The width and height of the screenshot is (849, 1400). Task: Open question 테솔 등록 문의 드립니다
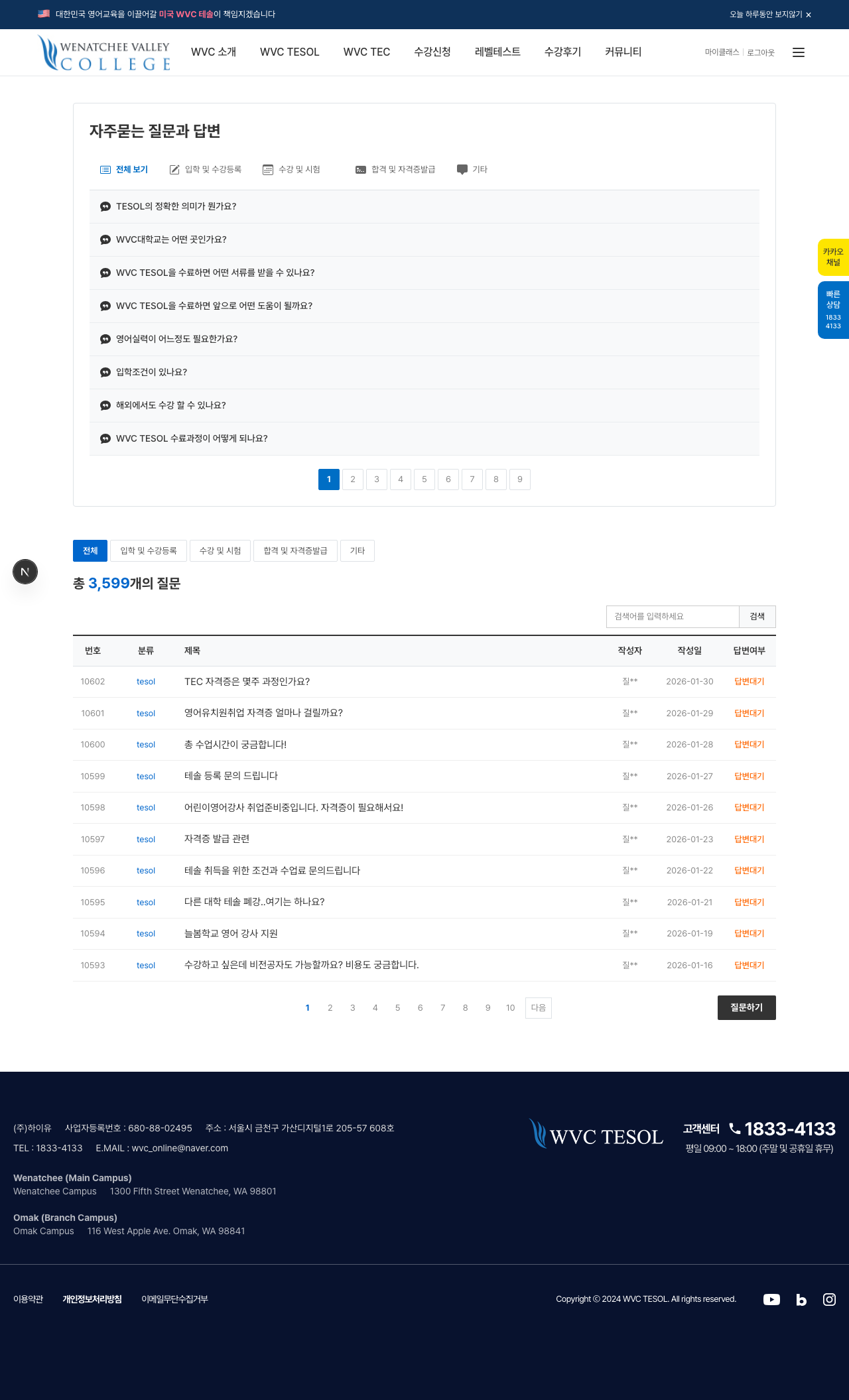pyautogui.click(x=231, y=776)
